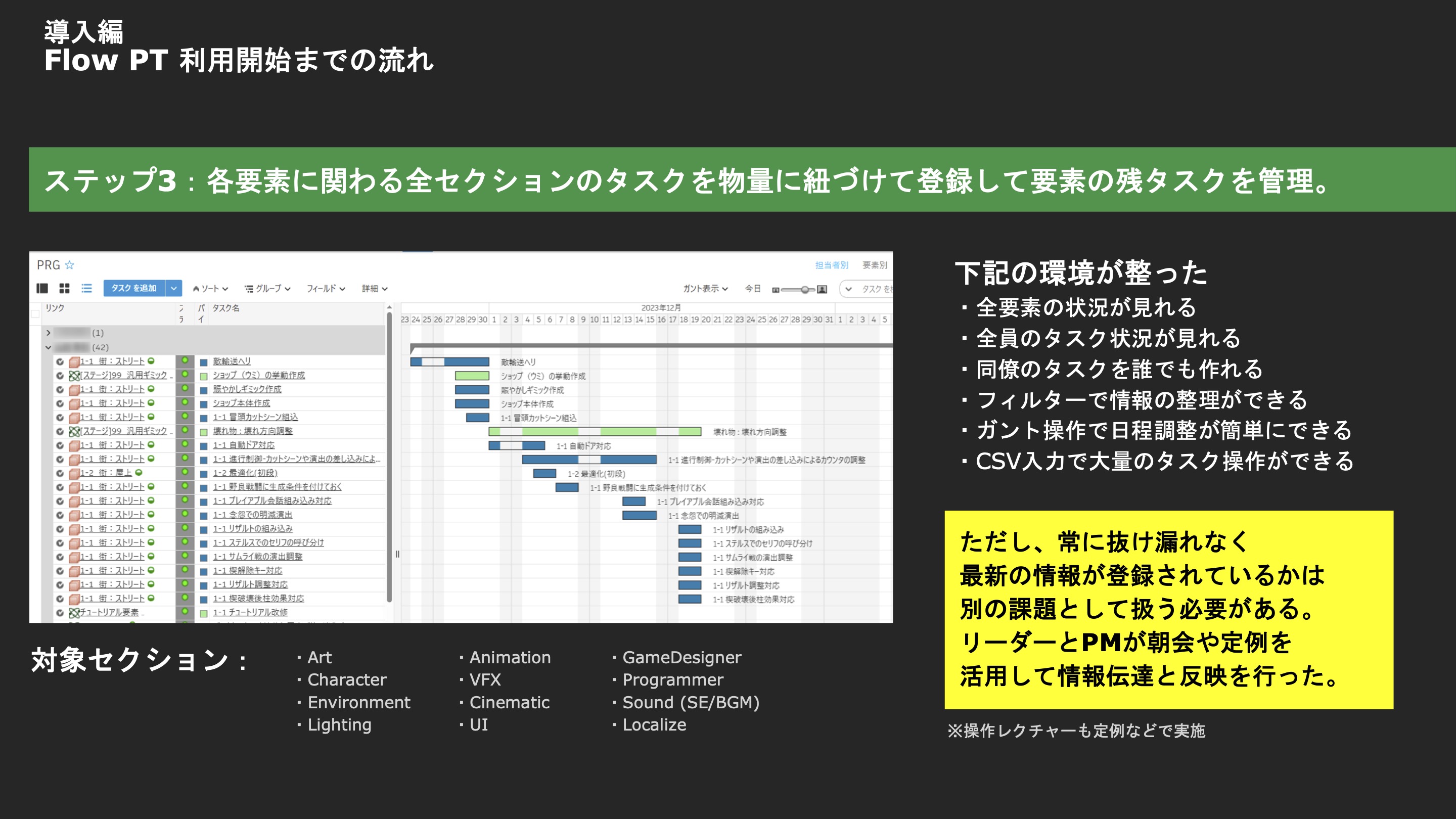The height and width of the screenshot is (819, 1456).
Task: Click the large zoom-in icon right of slider
Action: 823,289
